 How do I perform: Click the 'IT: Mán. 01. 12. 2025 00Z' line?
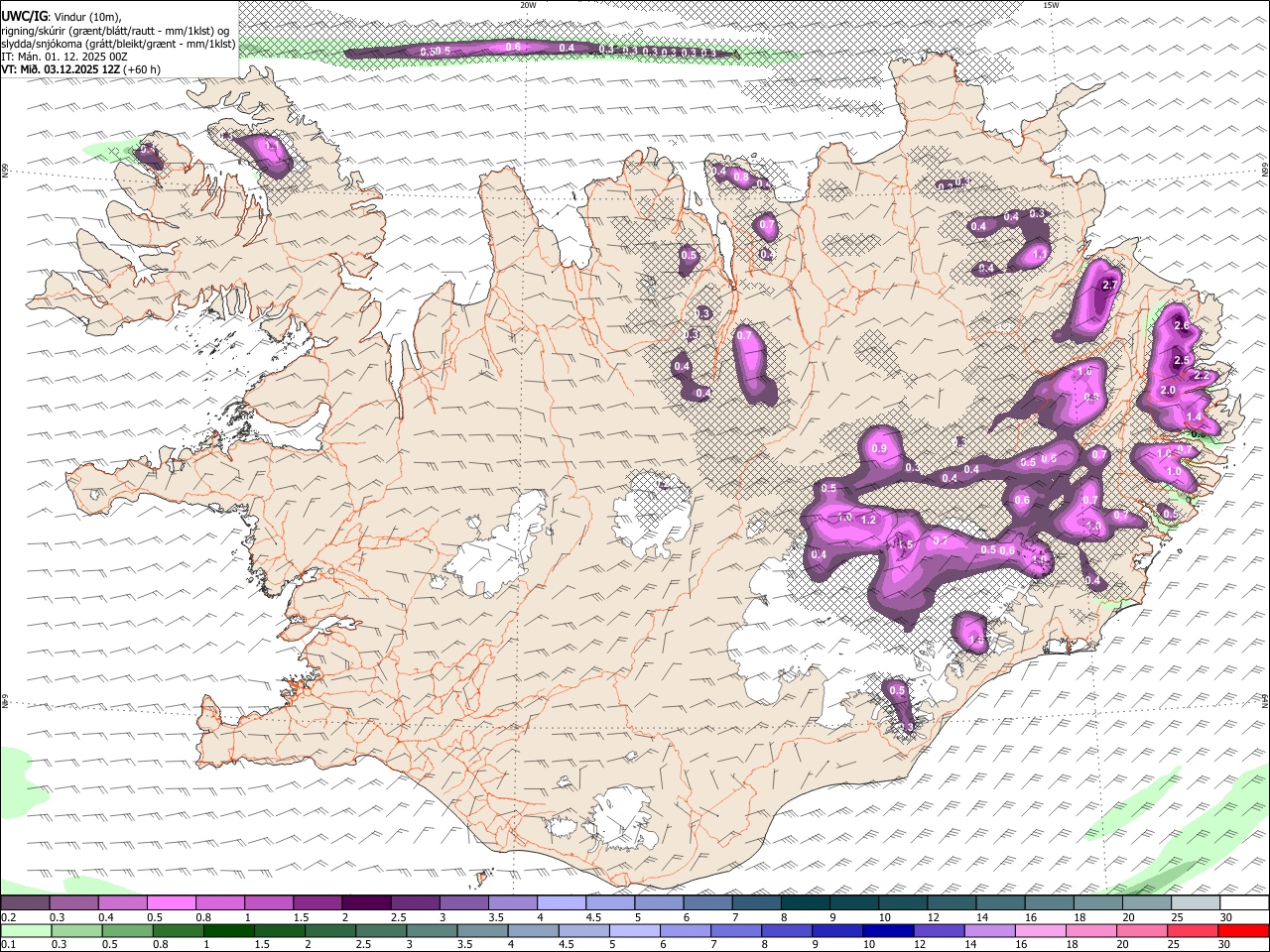point(64,57)
